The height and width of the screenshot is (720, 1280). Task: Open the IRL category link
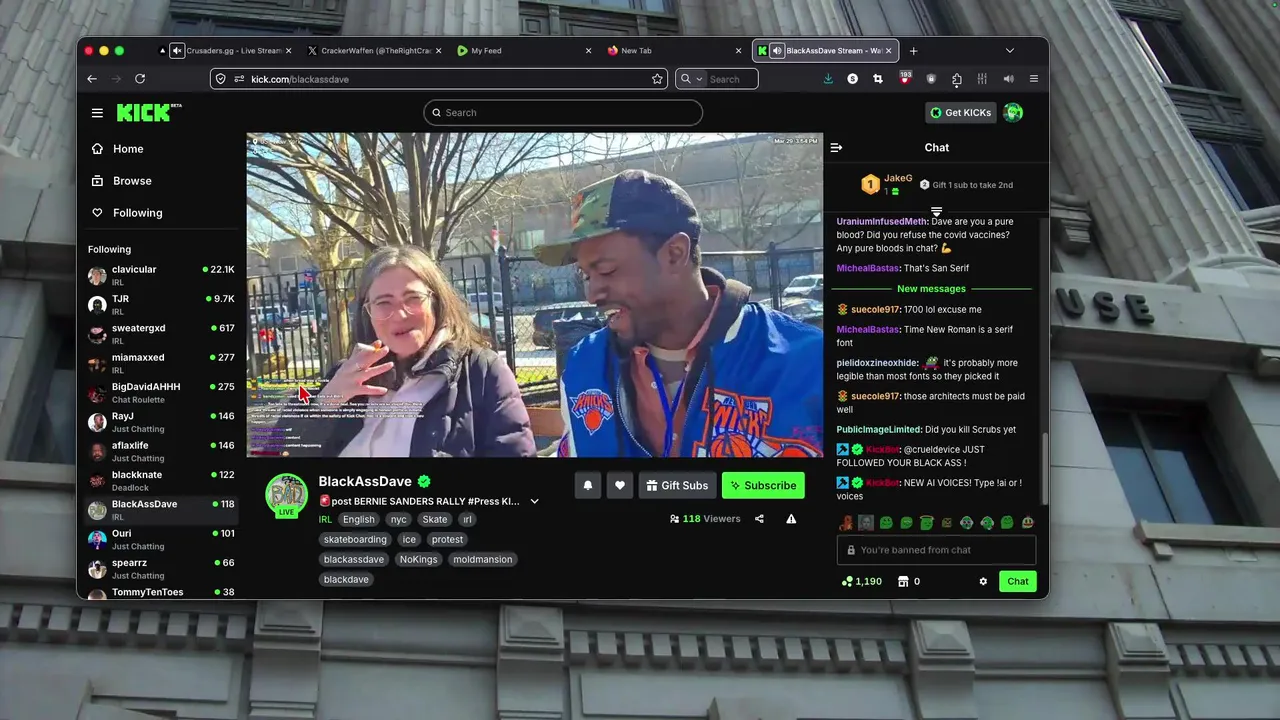[325, 519]
